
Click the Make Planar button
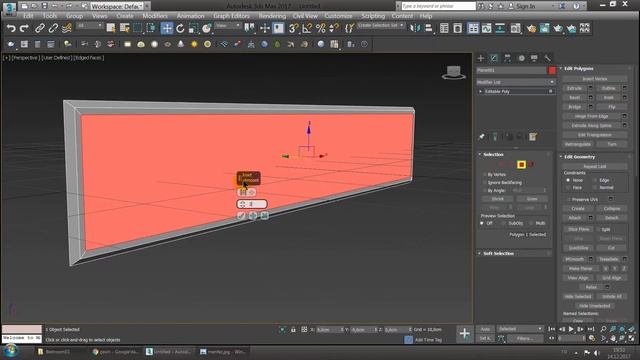pos(580,269)
